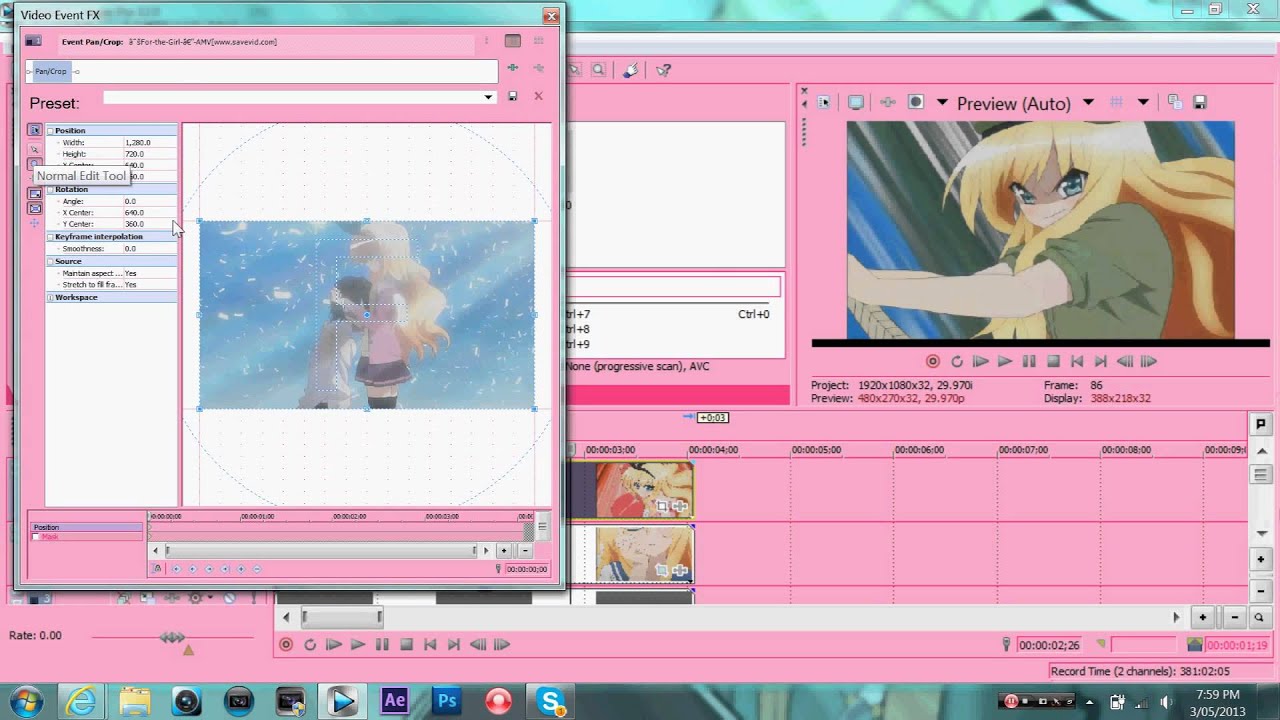Toggle Lock Aspect Ratio icon in Pan/Crop

(34, 194)
